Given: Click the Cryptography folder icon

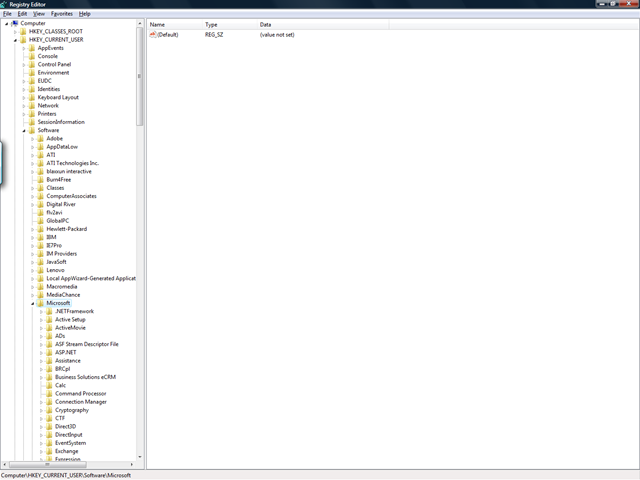Looking at the screenshot, I should click(x=49, y=410).
